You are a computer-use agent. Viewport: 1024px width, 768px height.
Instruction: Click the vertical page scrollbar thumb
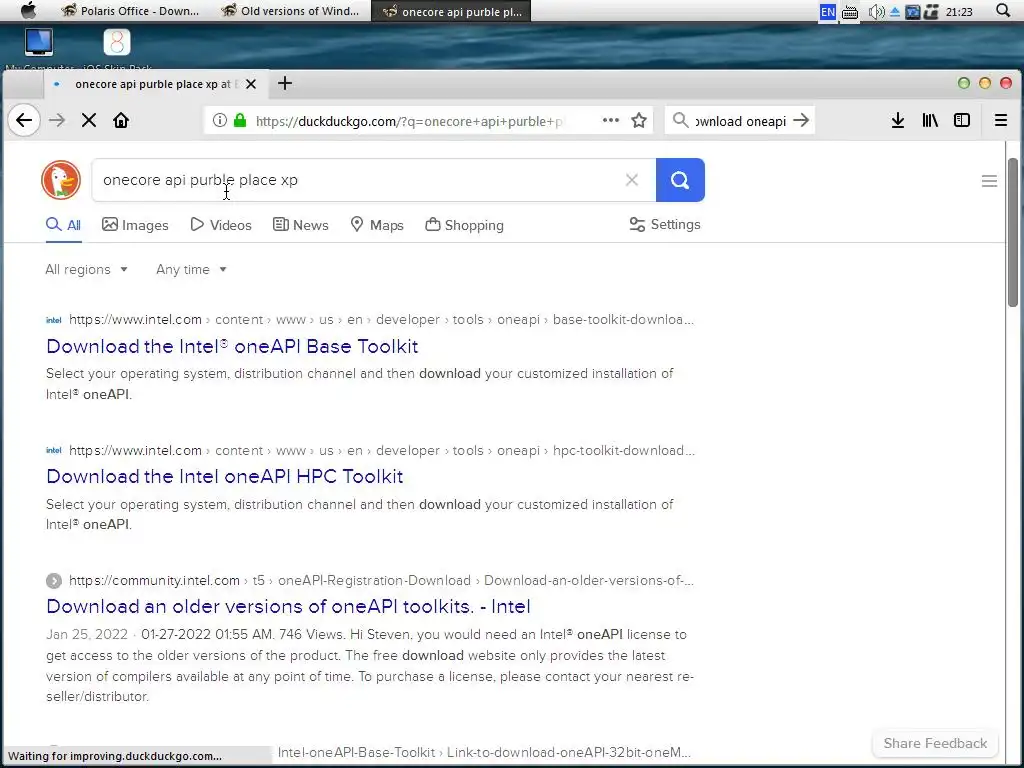click(1014, 232)
